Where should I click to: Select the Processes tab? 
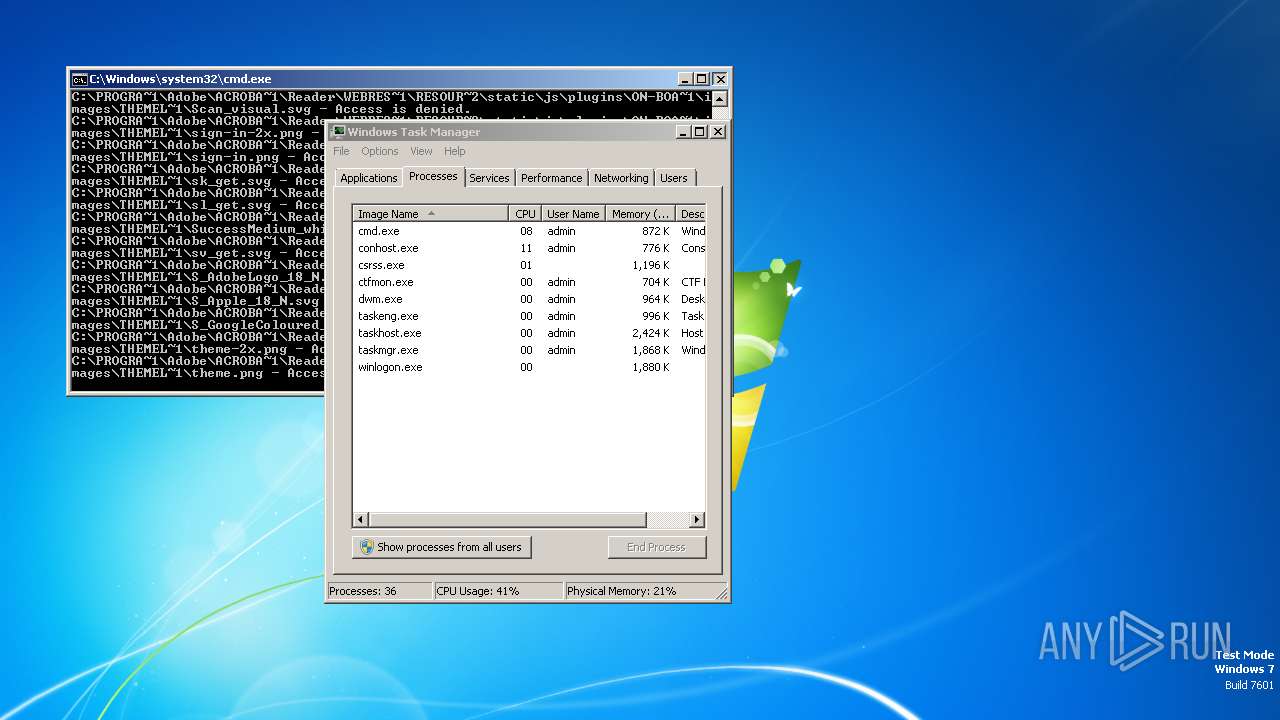click(433, 176)
